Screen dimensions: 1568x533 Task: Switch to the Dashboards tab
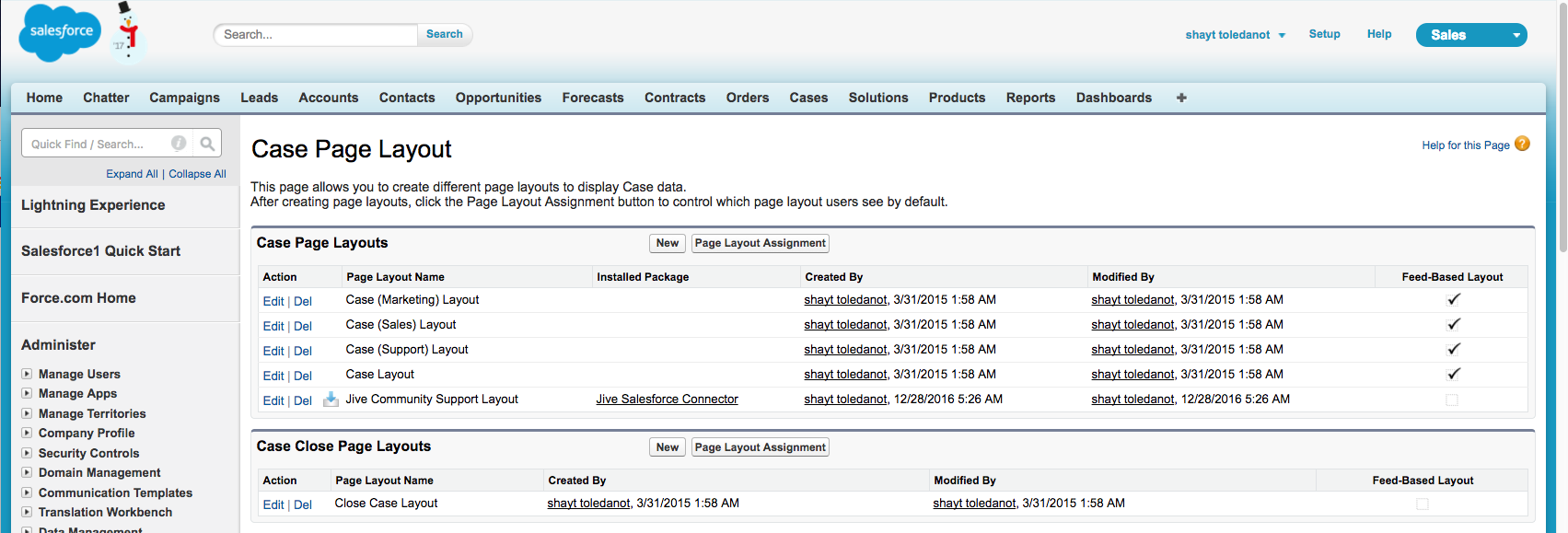pyautogui.click(x=1113, y=98)
